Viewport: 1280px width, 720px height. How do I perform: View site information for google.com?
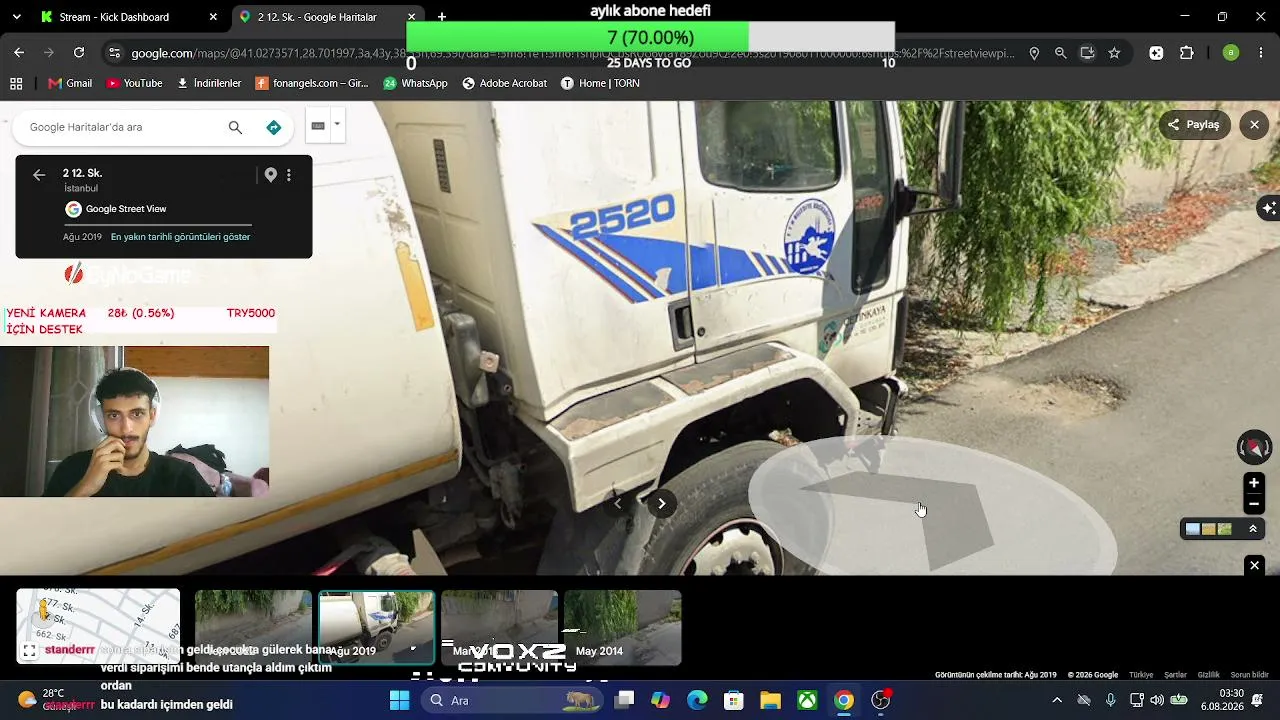coord(114,53)
